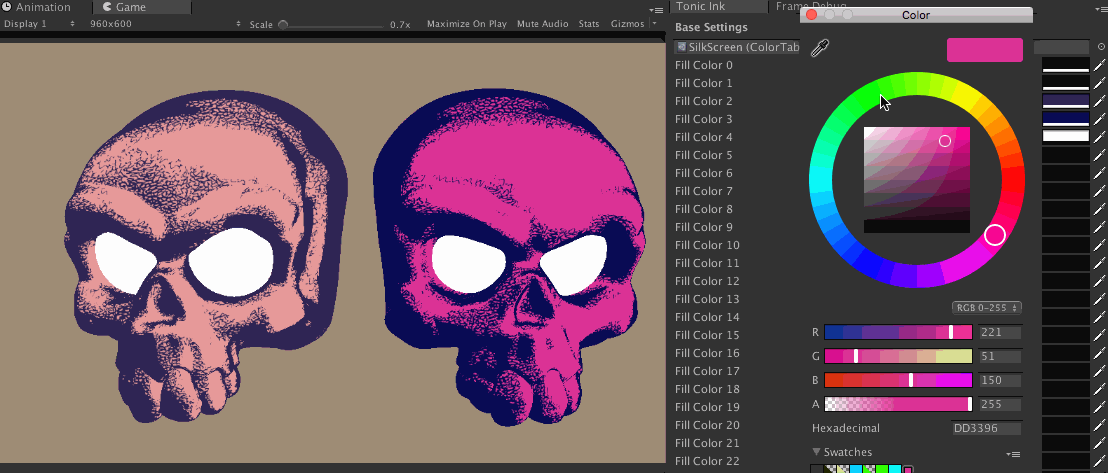The image size is (1108, 473).
Task: Open the Display 1 dropdown
Action: [x=39, y=24]
